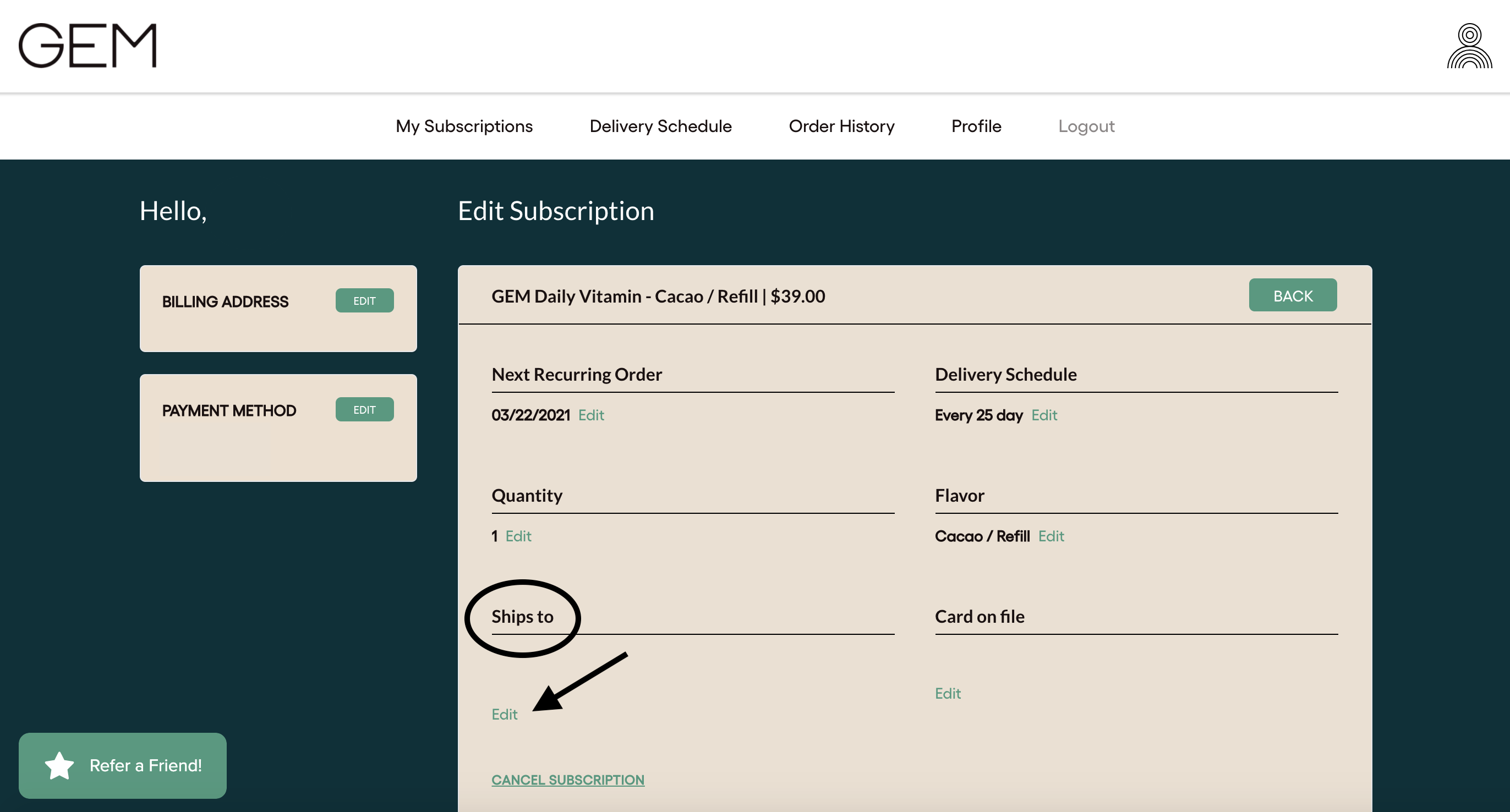The image size is (1510, 812).
Task: Open Order History page
Action: coord(841,126)
